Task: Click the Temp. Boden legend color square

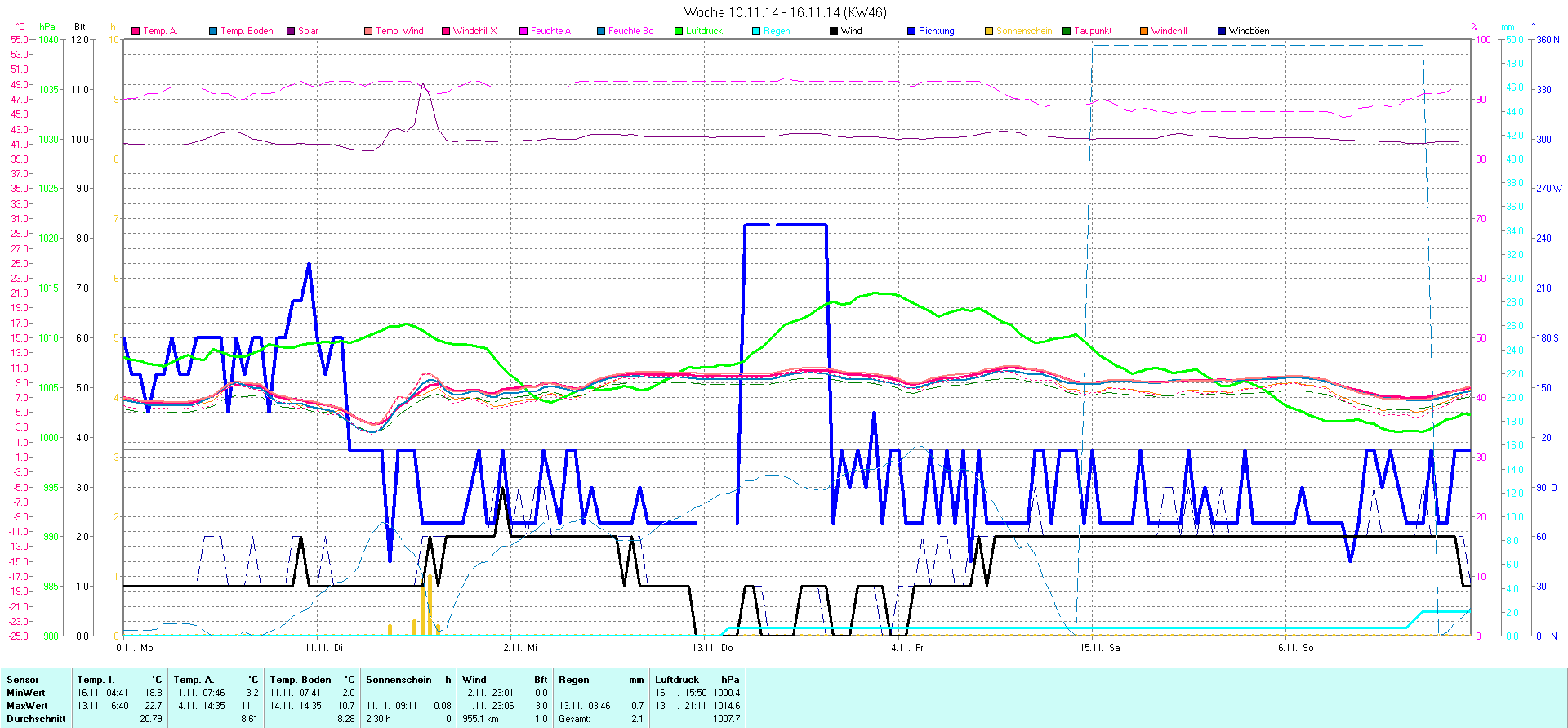Action: click(213, 31)
